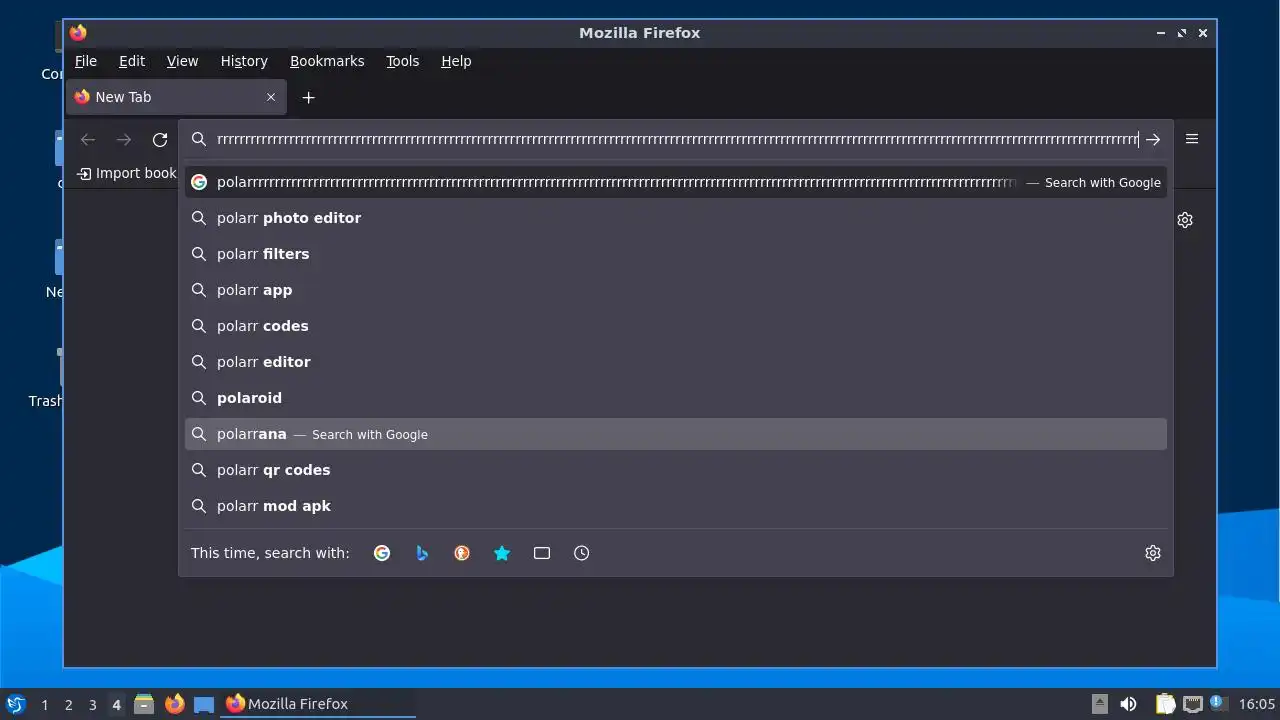Select suggestion polarr app

pos(676,290)
